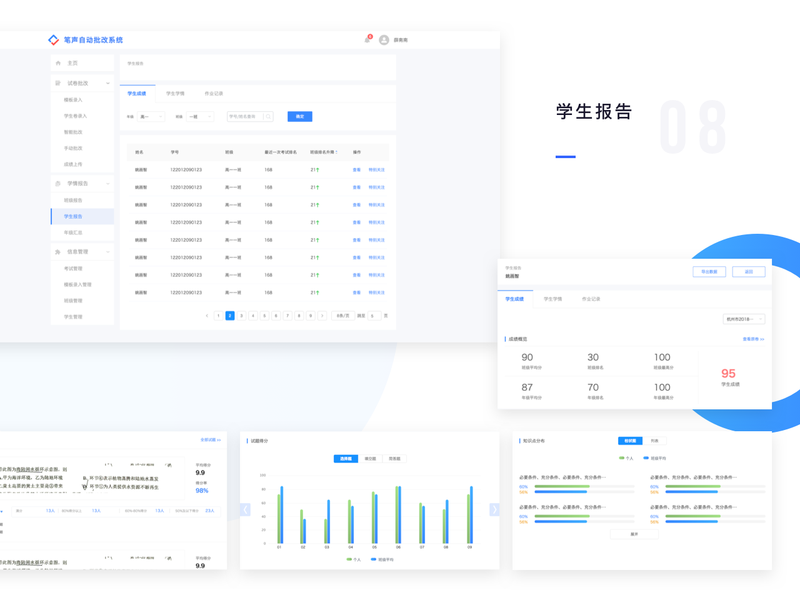Select the list toggle in knowledge distribution

[655, 441]
